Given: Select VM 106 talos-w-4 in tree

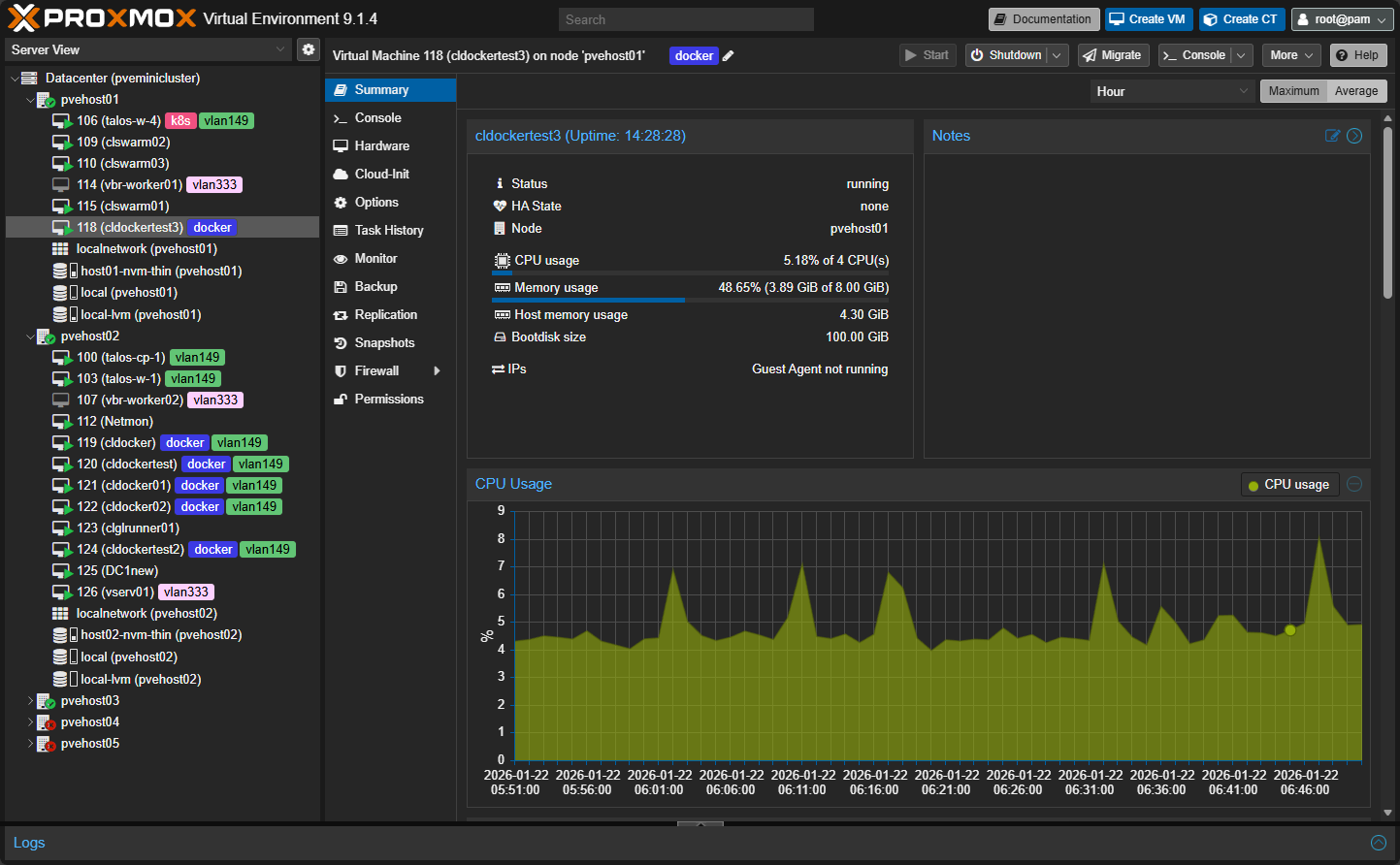Looking at the screenshot, I should [118, 121].
